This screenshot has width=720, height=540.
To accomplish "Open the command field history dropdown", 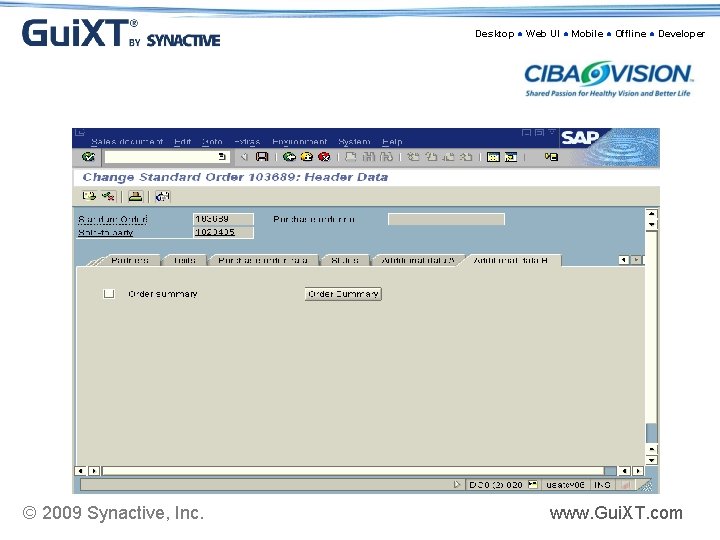I will pyautogui.click(x=222, y=157).
